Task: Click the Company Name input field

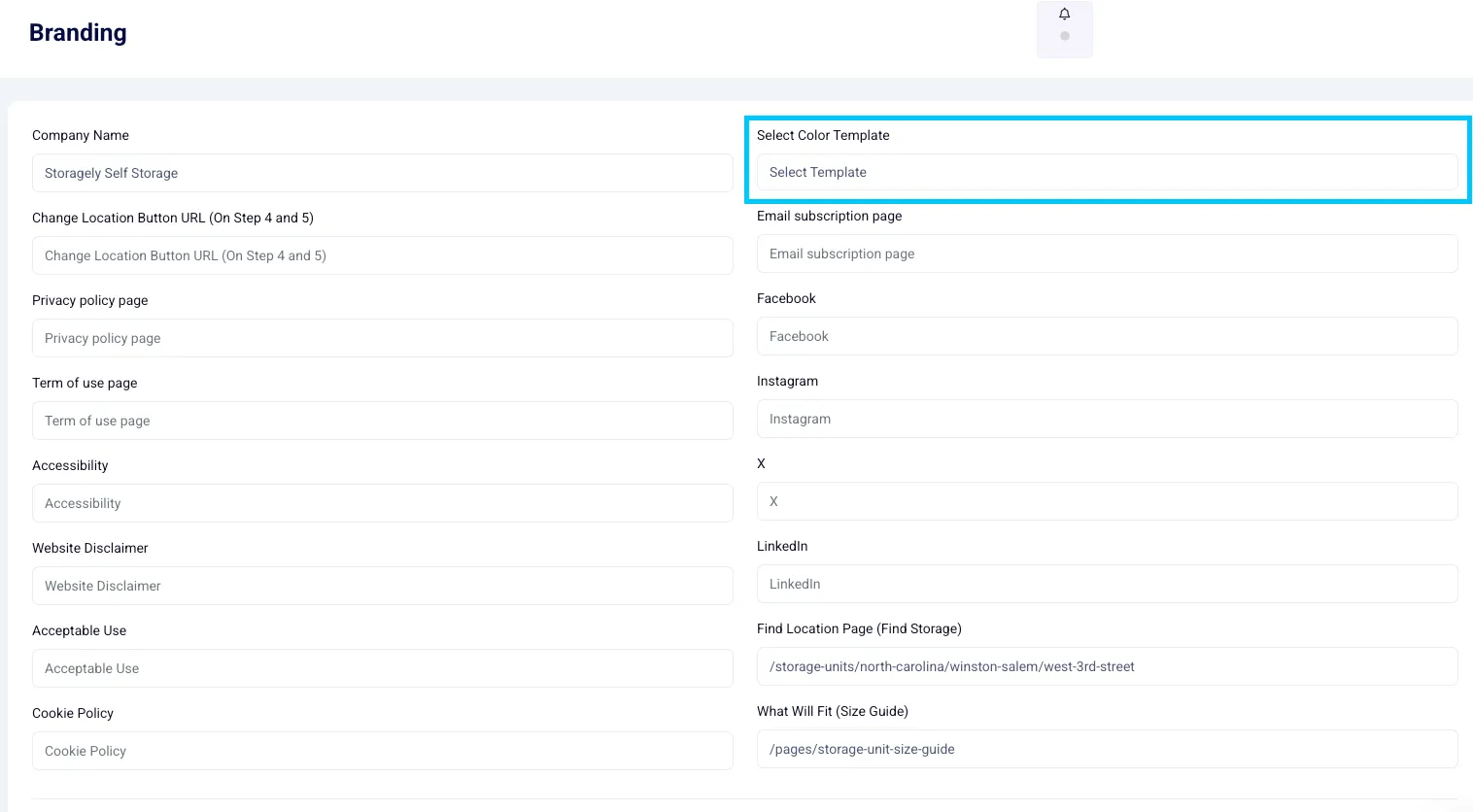Action: 383,173
